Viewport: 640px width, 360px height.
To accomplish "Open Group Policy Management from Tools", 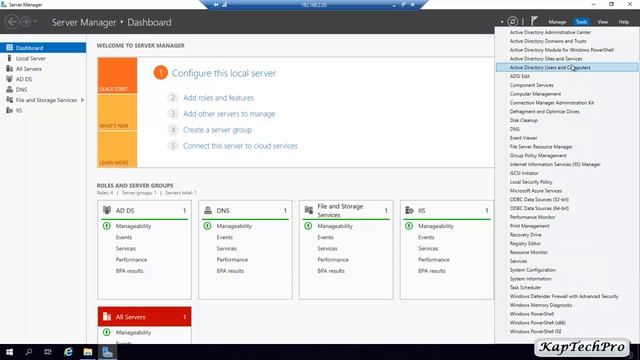I will click(x=538, y=156).
